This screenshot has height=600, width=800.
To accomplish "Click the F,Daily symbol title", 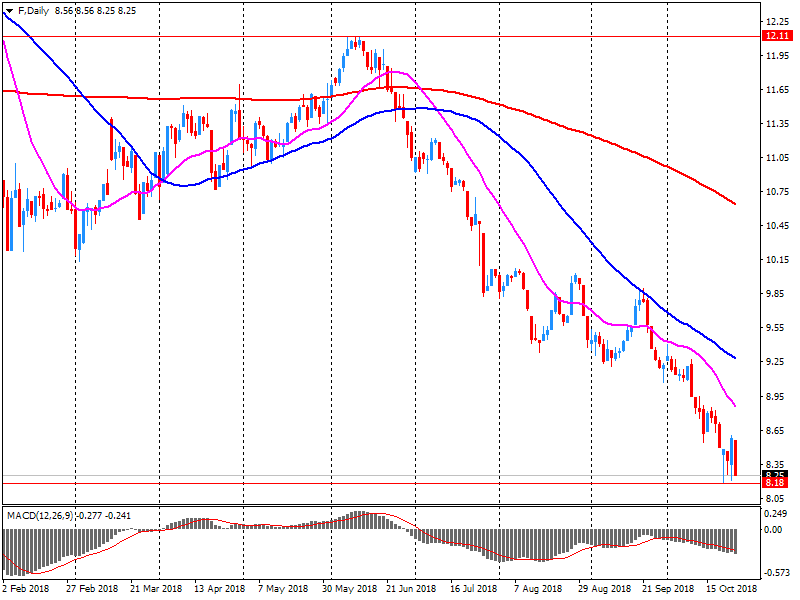I will tap(33, 11).
